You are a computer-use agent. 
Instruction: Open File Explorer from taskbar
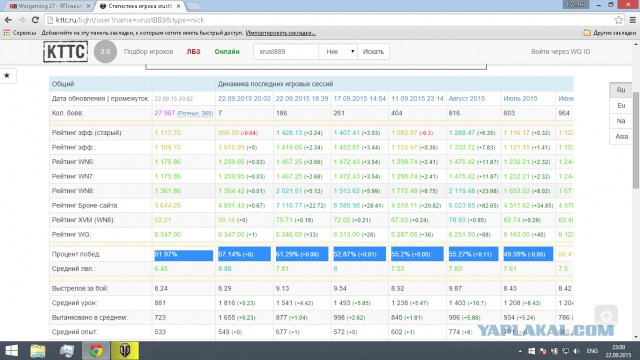pyautogui.click(x=38, y=351)
